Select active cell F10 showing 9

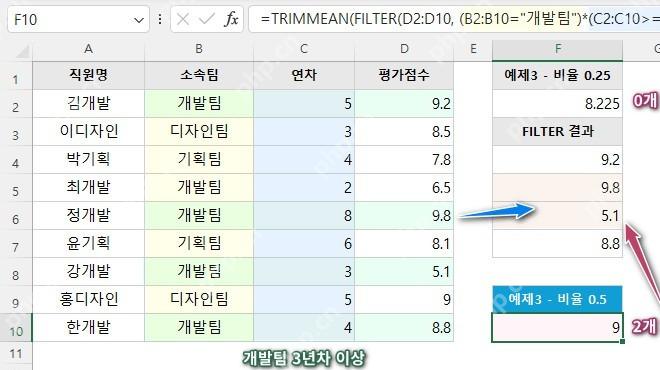(558, 327)
